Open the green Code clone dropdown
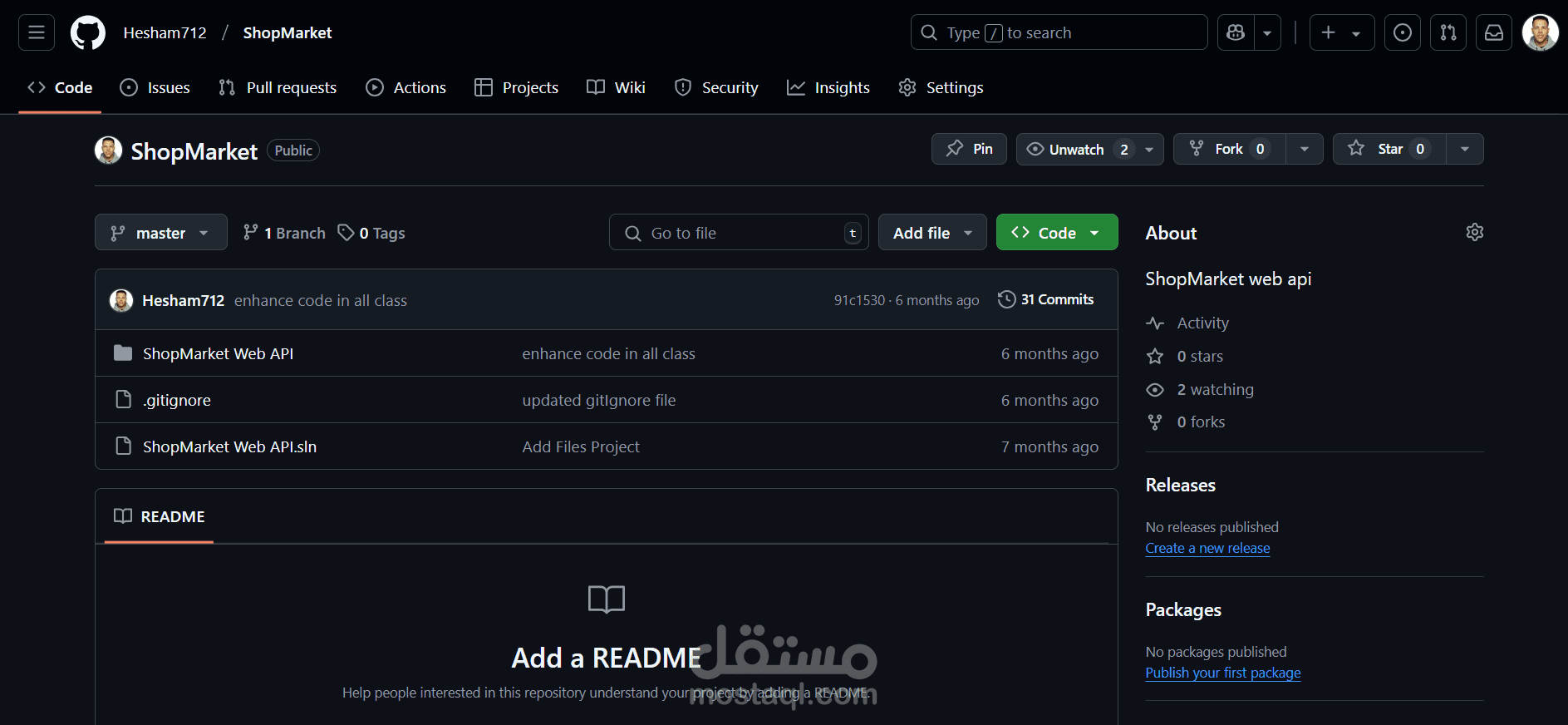The height and width of the screenshot is (725, 1568). point(1057,233)
